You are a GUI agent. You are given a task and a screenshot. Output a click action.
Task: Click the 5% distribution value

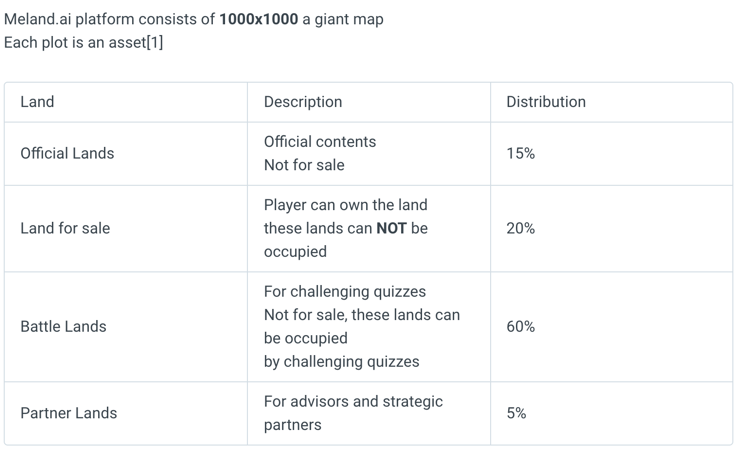pyautogui.click(x=516, y=413)
